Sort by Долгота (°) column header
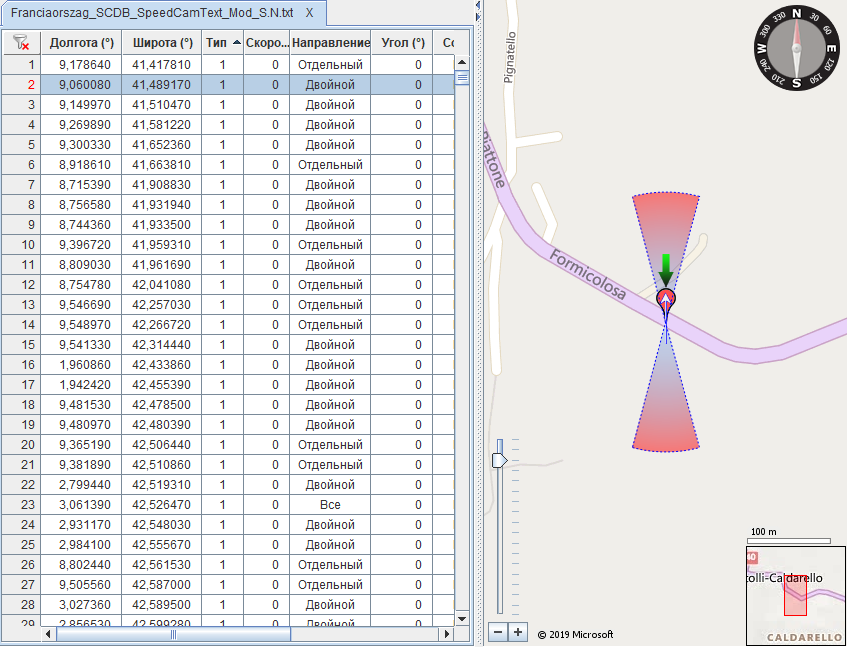 pyautogui.click(x=81, y=43)
